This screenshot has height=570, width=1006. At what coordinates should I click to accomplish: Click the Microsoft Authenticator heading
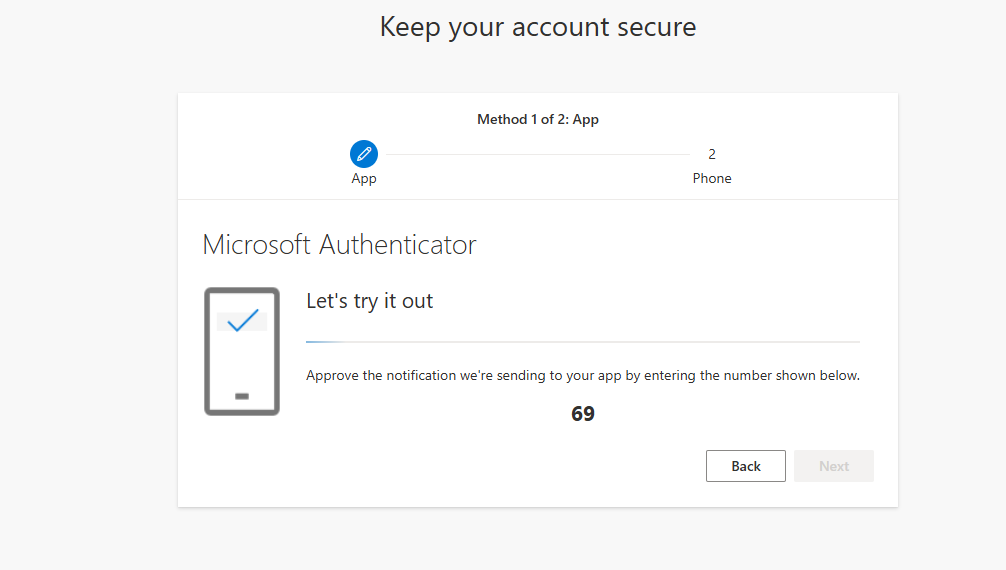[339, 244]
